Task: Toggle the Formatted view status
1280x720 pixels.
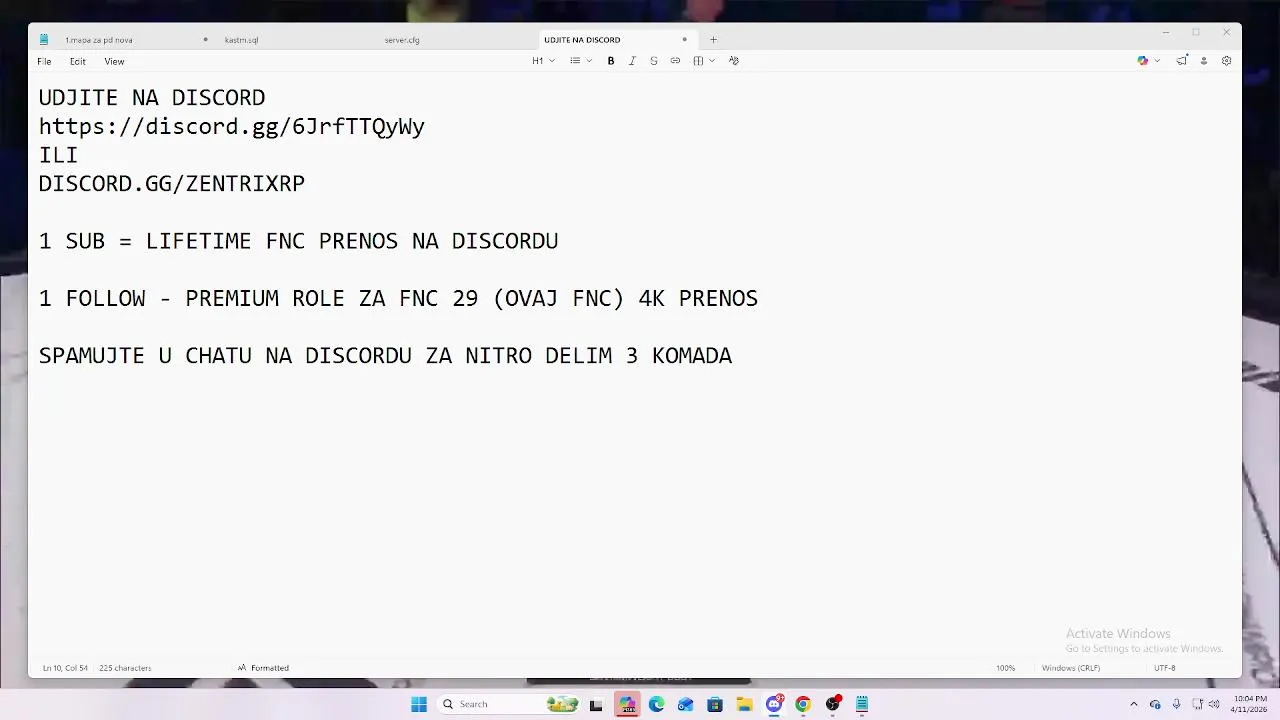Action: [x=263, y=668]
